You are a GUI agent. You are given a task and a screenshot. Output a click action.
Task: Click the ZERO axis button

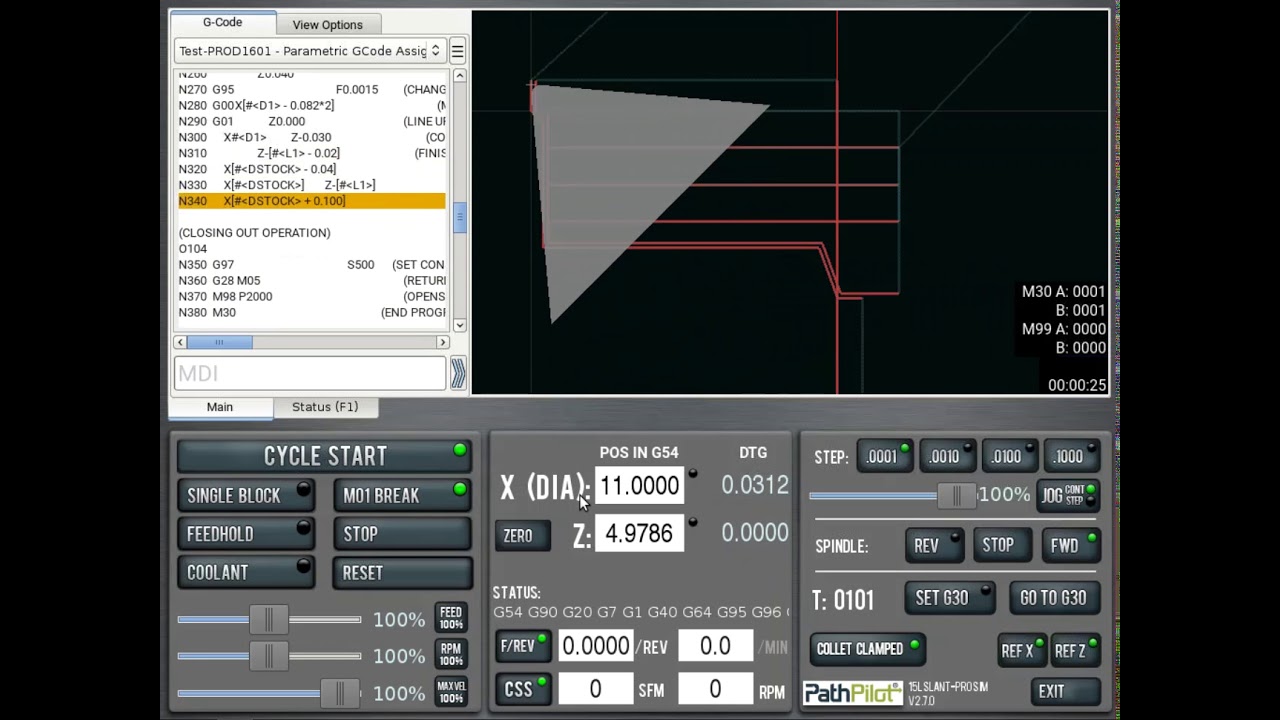click(522, 536)
